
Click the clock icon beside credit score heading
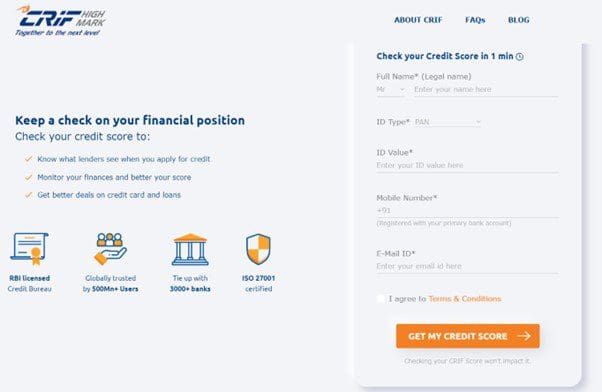[x=519, y=57]
